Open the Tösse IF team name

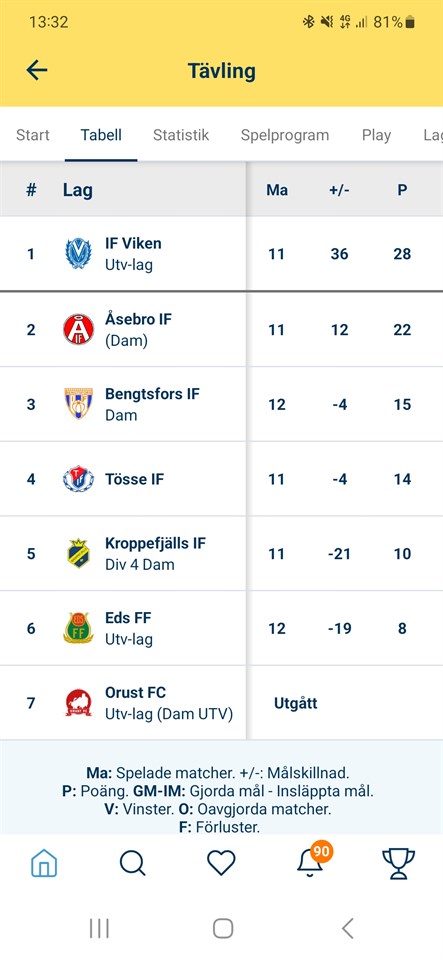pos(135,479)
